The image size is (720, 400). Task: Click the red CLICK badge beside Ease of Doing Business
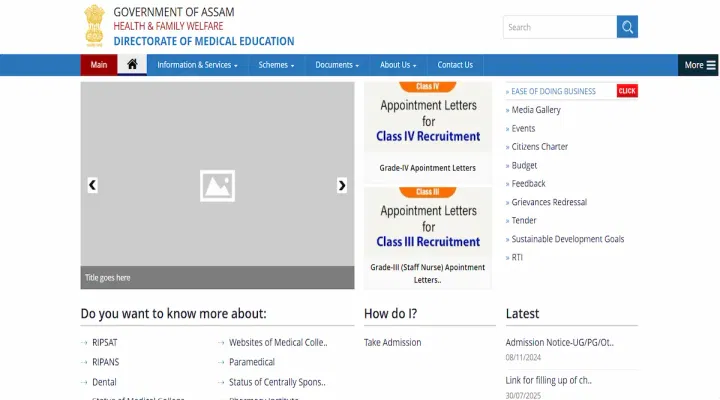point(627,91)
